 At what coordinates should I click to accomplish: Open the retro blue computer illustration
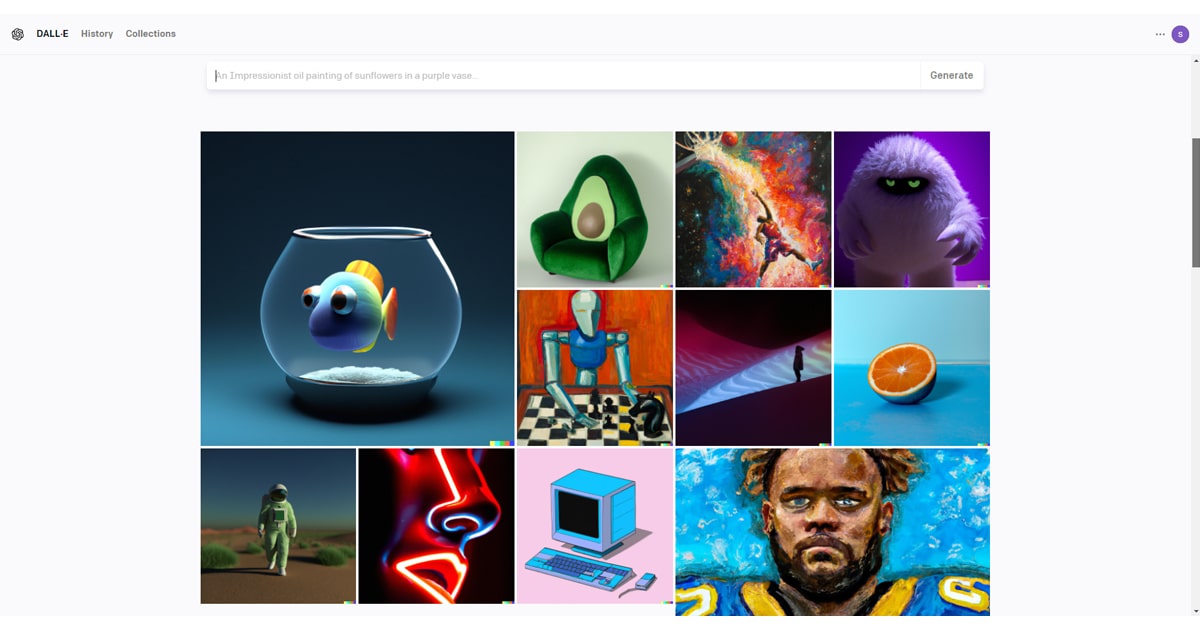click(595, 526)
